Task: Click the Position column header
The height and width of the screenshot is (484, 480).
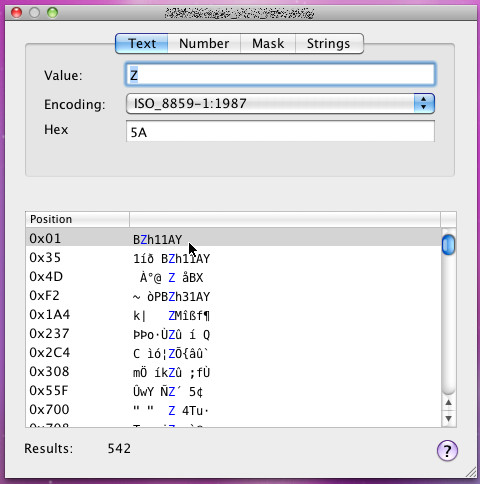Action: [77, 219]
